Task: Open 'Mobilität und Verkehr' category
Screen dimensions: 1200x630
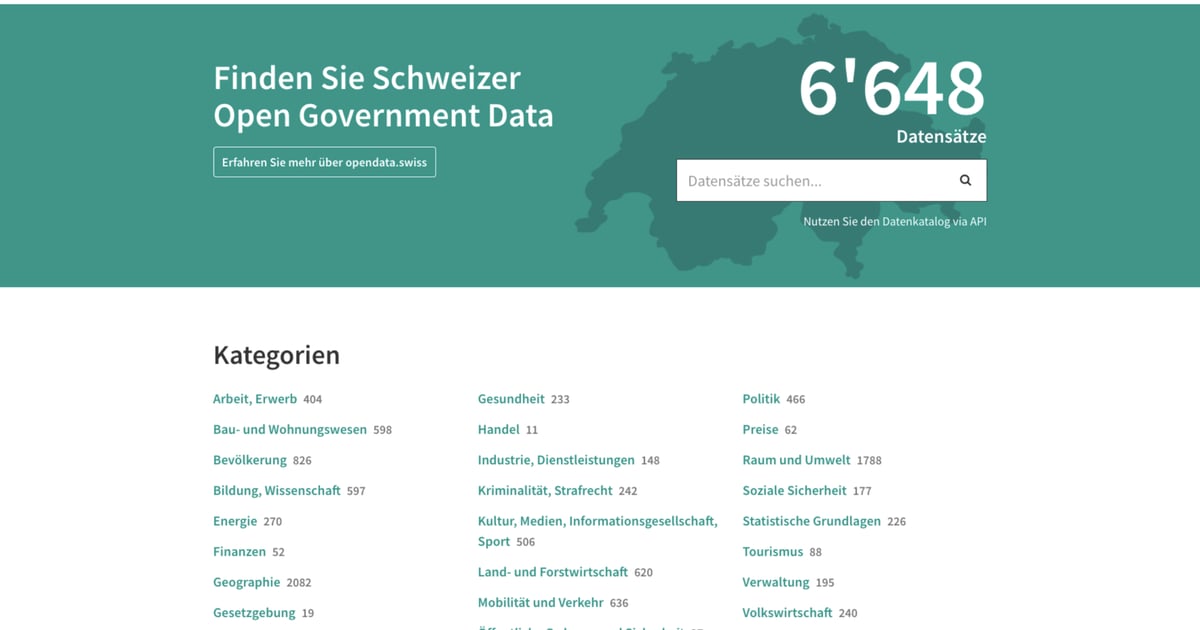Action: coord(541,603)
